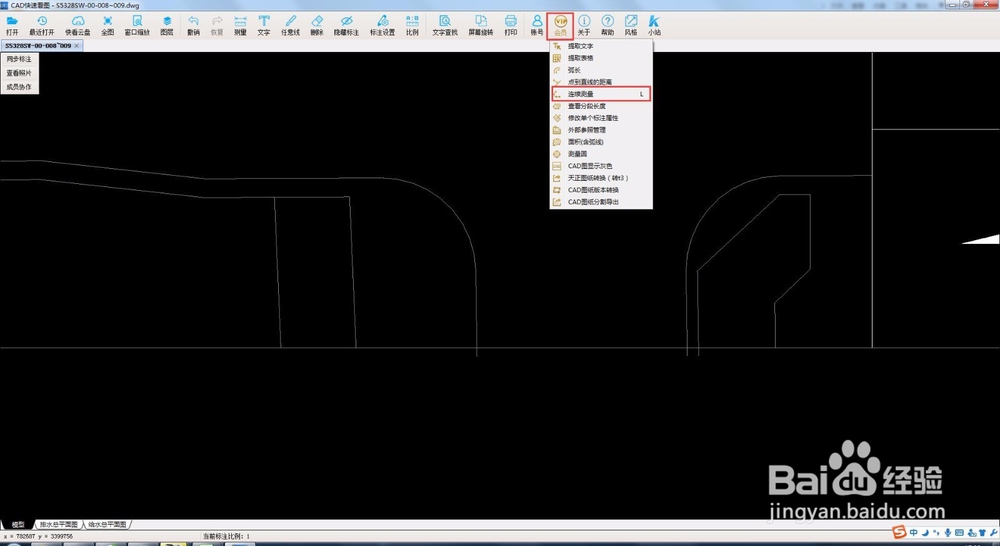Expand the VIP 会员 dropdown menu
Viewport: 1000px width, 546px height.
coord(561,26)
